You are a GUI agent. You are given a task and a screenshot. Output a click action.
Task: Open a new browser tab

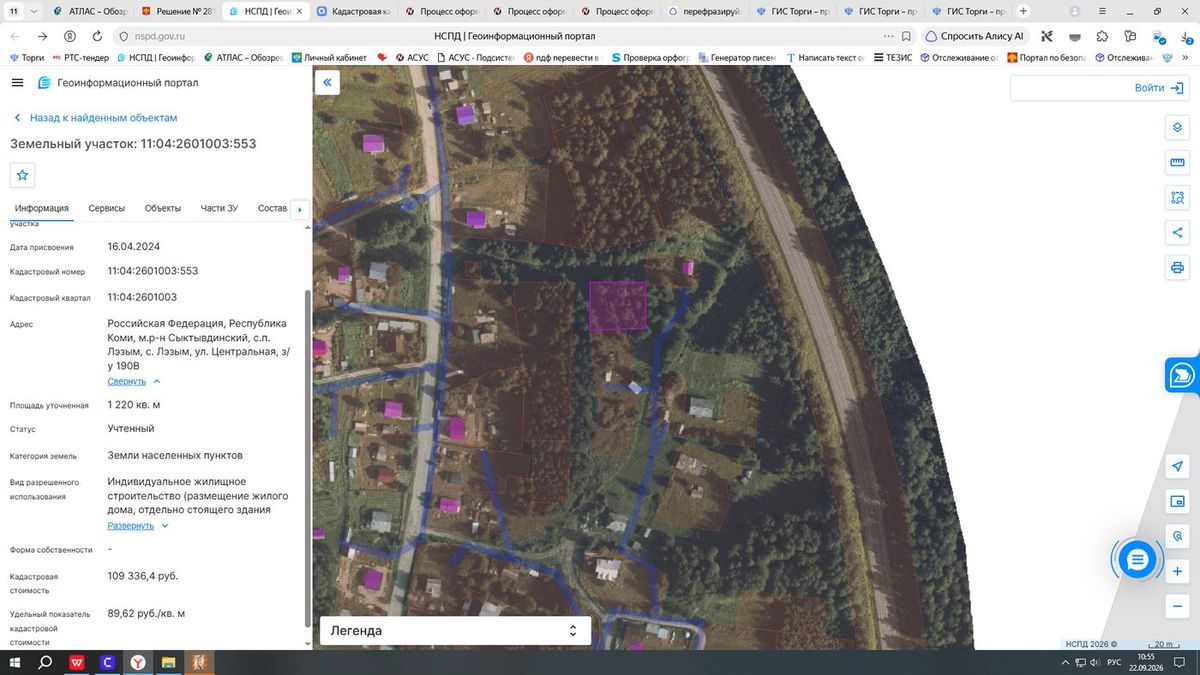[x=1023, y=11]
